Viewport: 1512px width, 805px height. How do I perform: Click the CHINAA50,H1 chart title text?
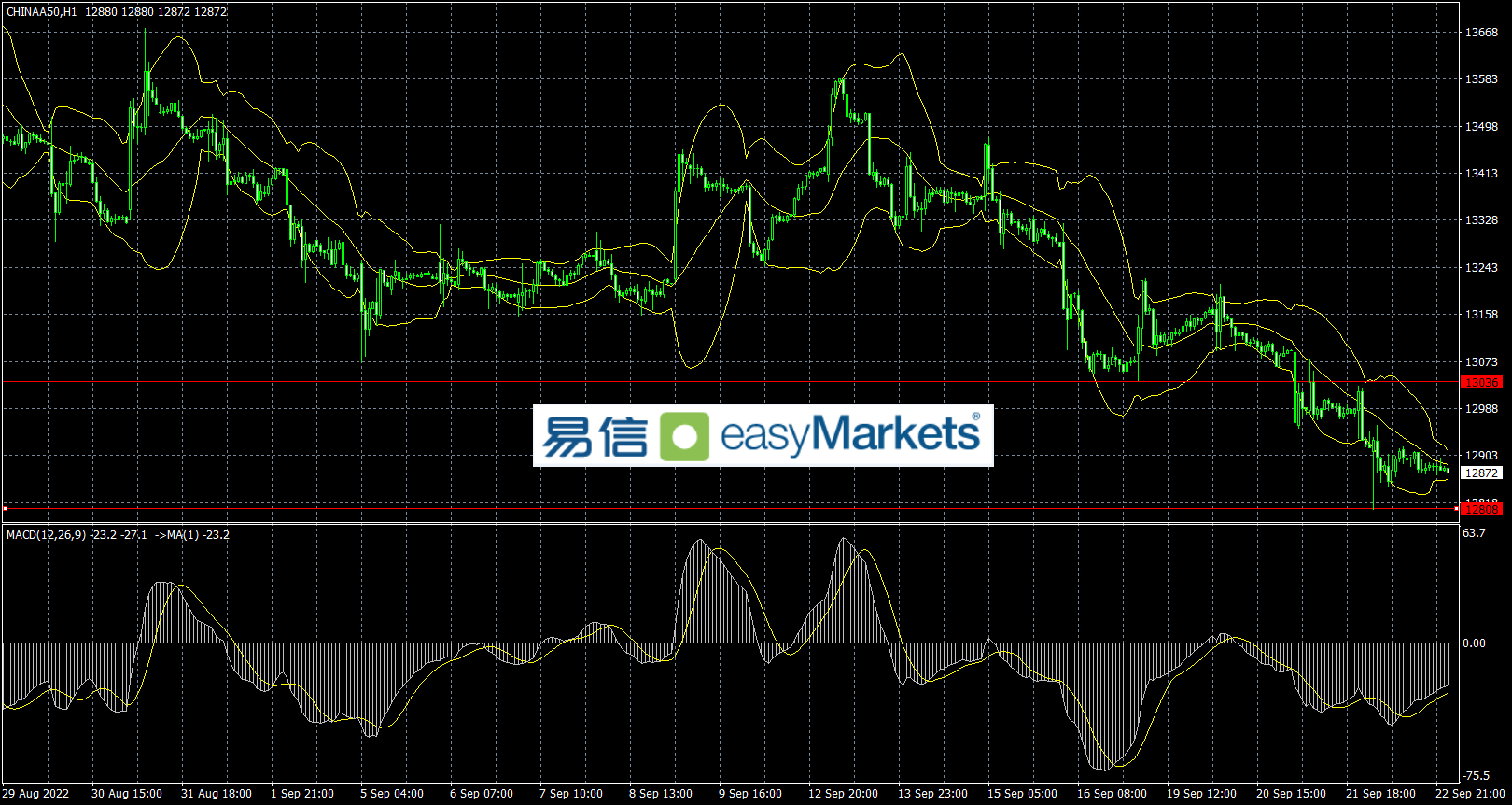42,12
